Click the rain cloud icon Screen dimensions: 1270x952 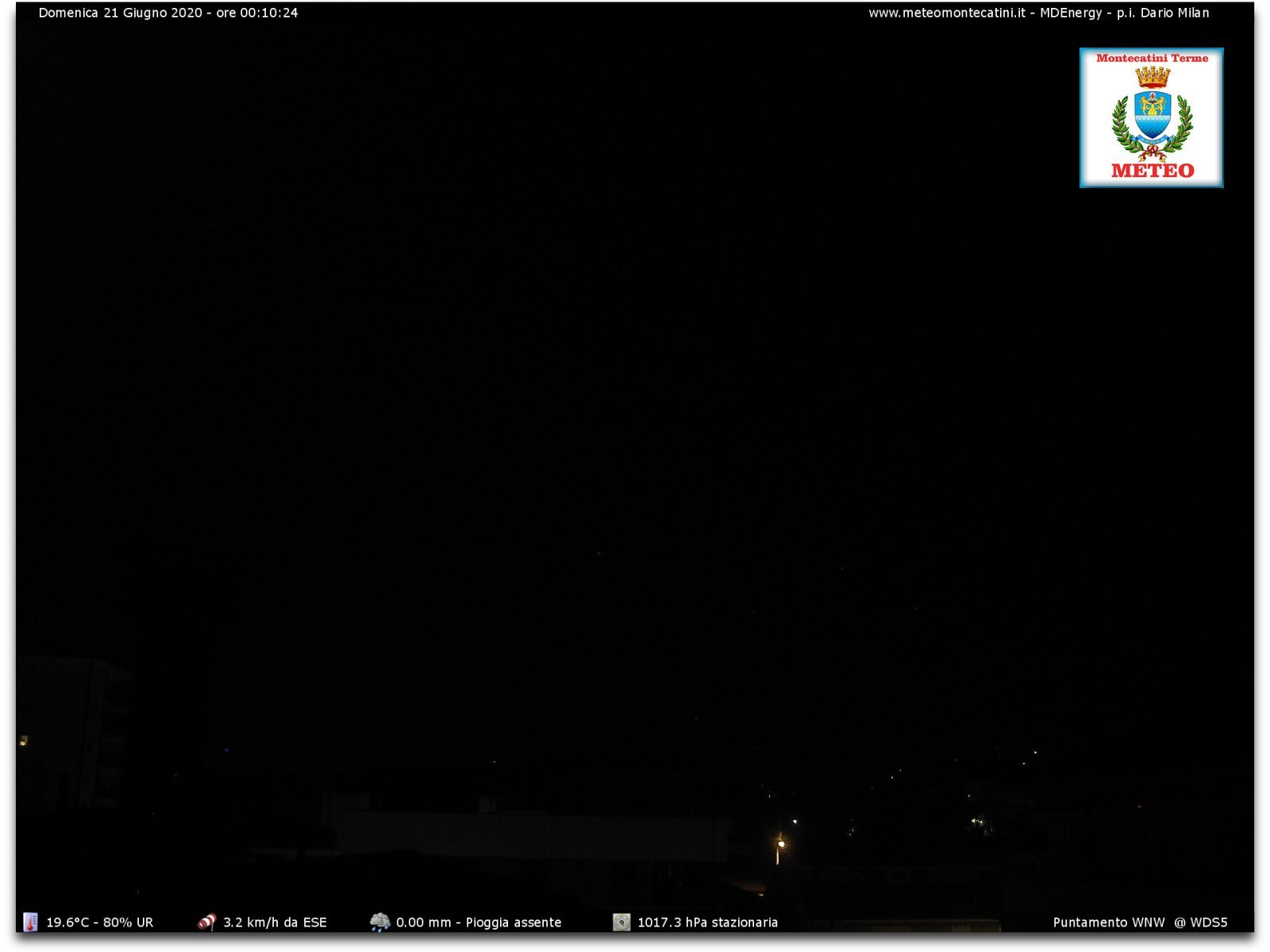pos(380,922)
